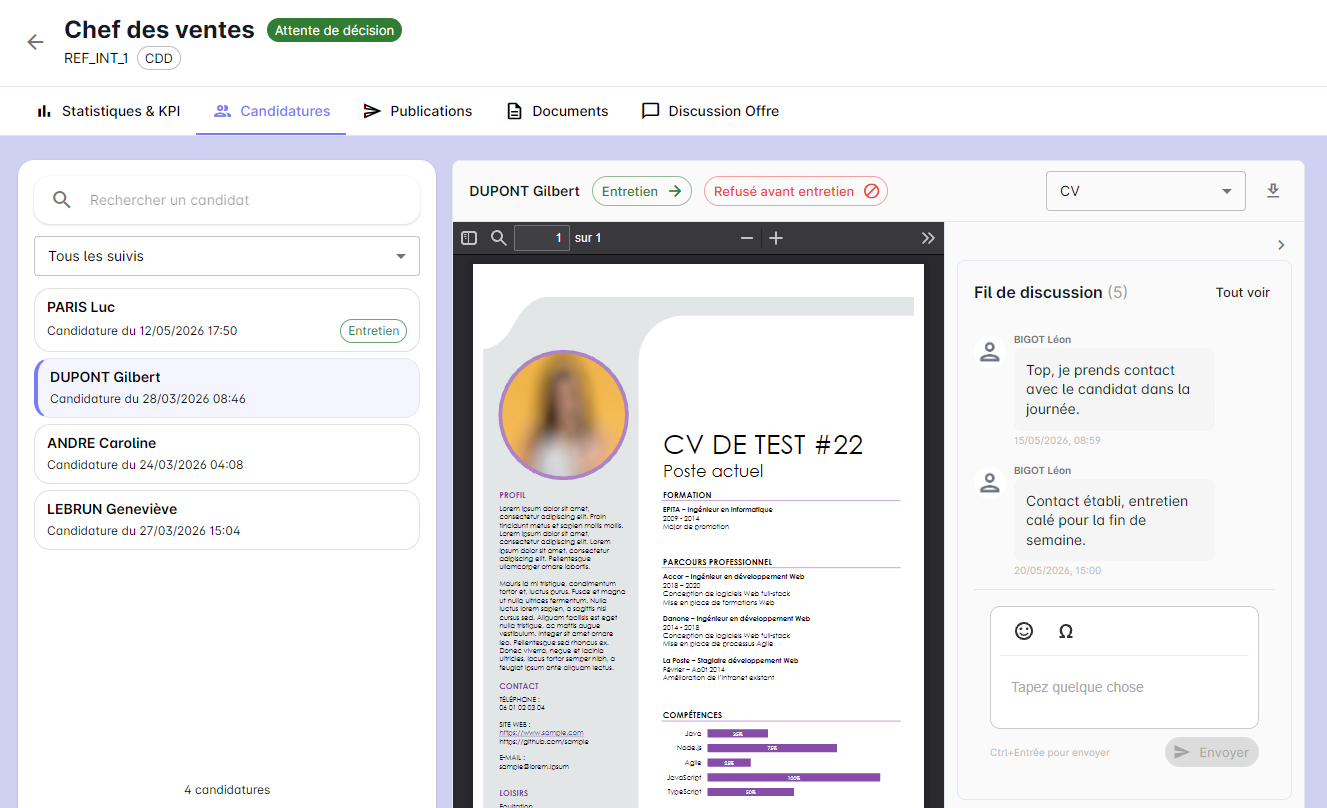The height and width of the screenshot is (808, 1327).
Task: Click the candidate search magnifier icon
Action: (x=62, y=200)
